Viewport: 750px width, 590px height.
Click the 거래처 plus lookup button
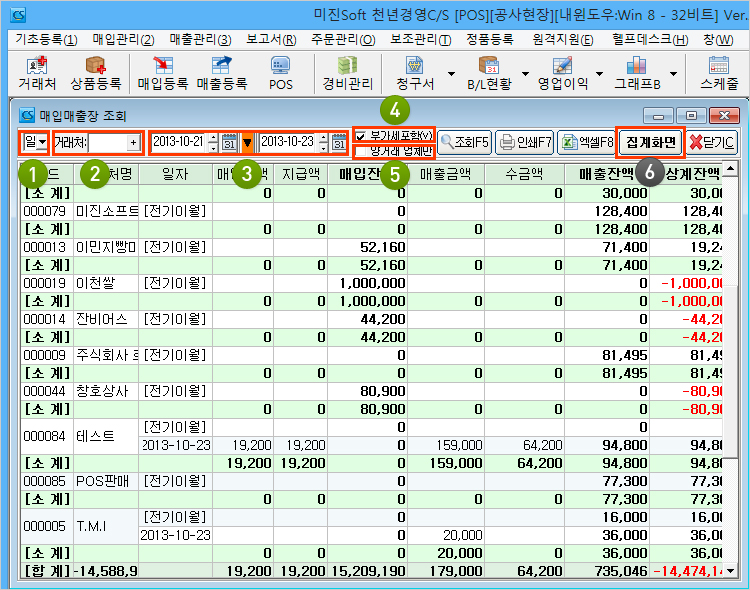(x=133, y=142)
